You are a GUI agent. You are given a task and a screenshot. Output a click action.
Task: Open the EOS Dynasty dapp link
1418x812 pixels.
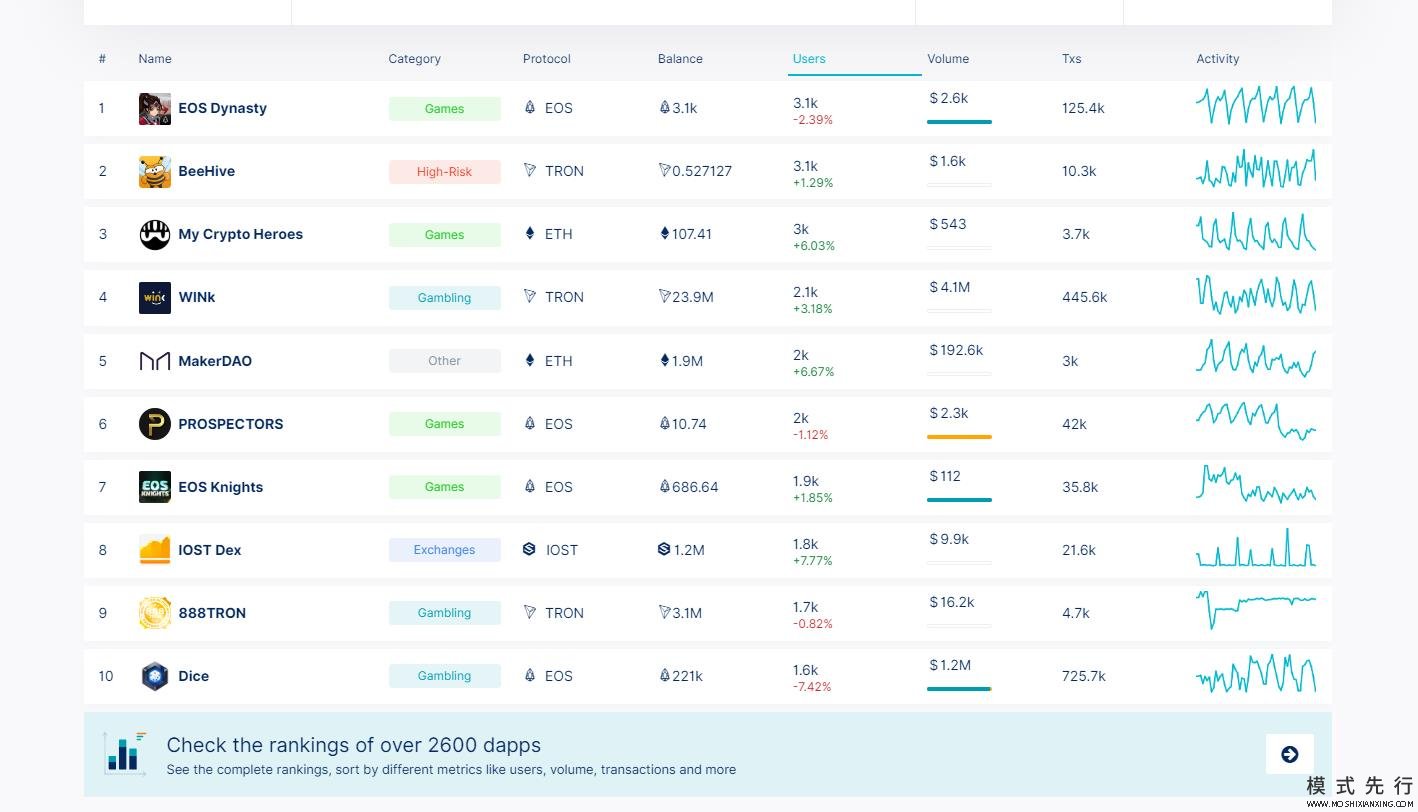[222, 108]
